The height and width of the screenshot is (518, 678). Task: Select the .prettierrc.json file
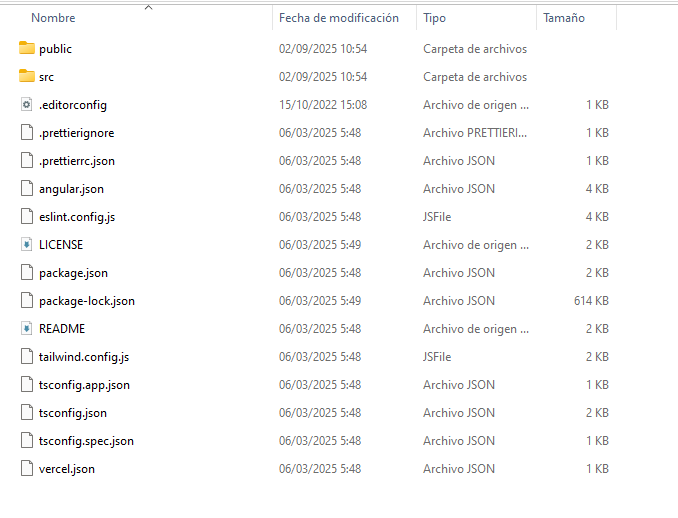click(77, 160)
